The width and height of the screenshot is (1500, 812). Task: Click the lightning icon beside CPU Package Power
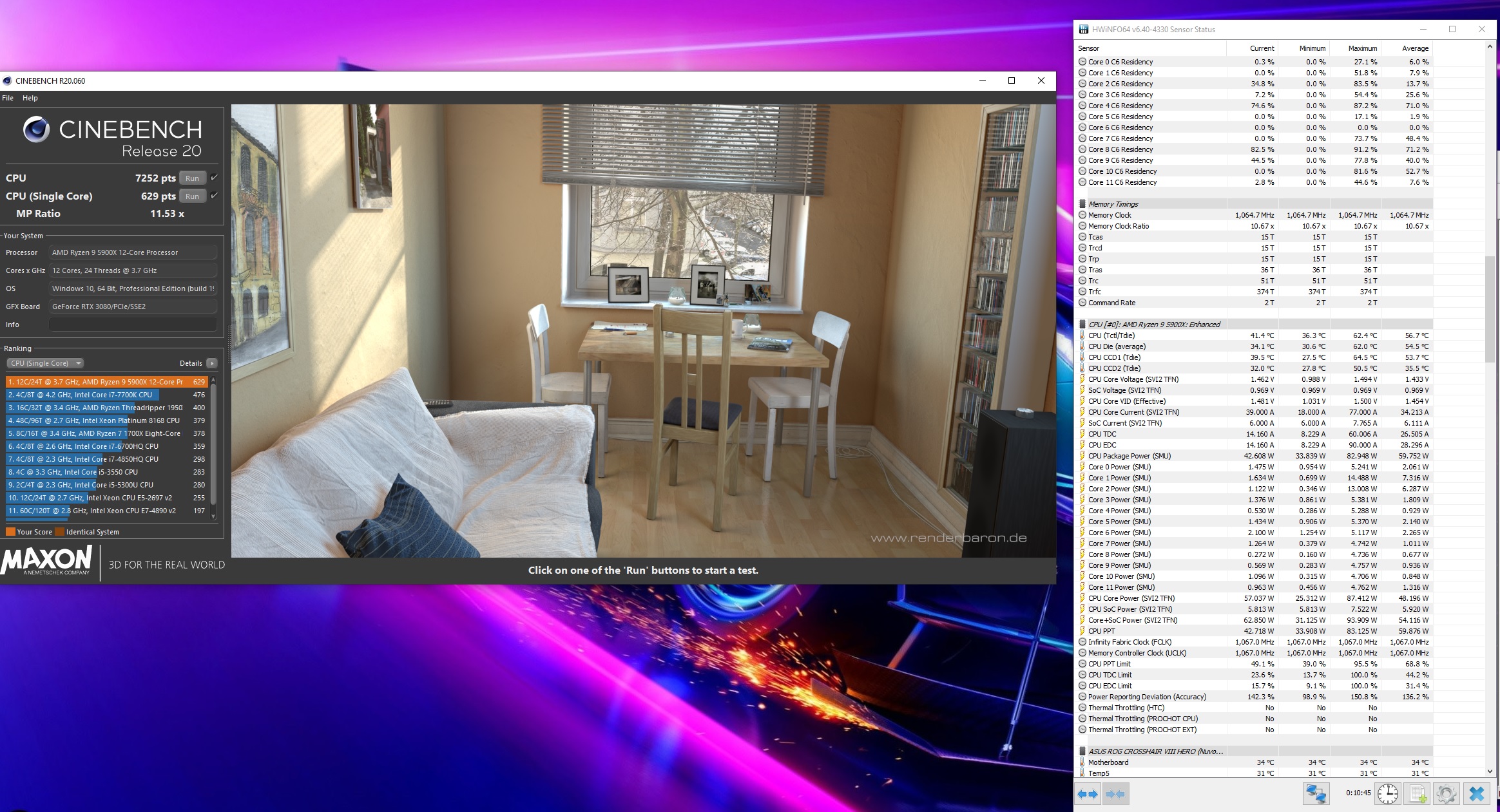[x=1082, y=456]
